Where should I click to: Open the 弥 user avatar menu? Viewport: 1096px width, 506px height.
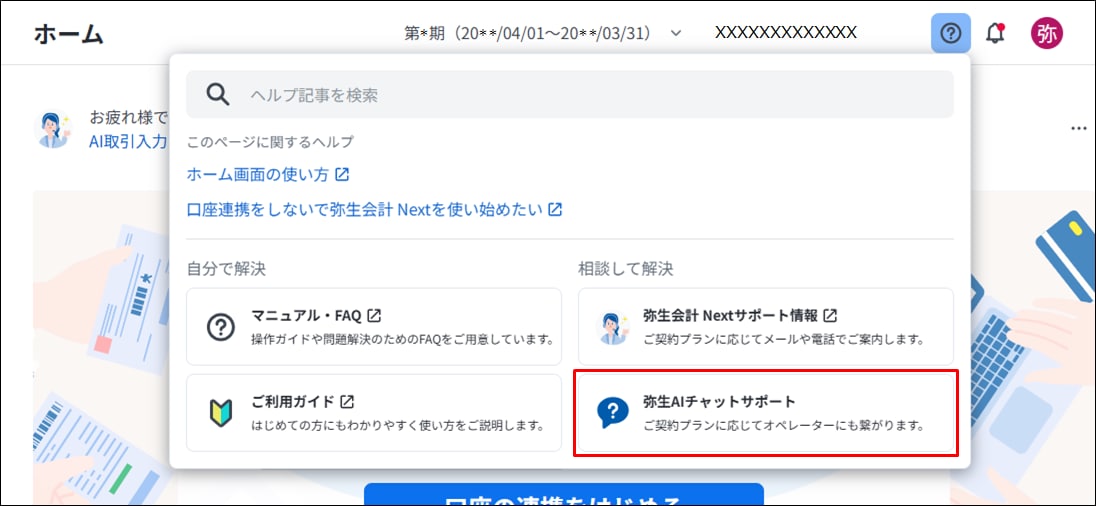pyautogui.click(x=1046, y=34)
